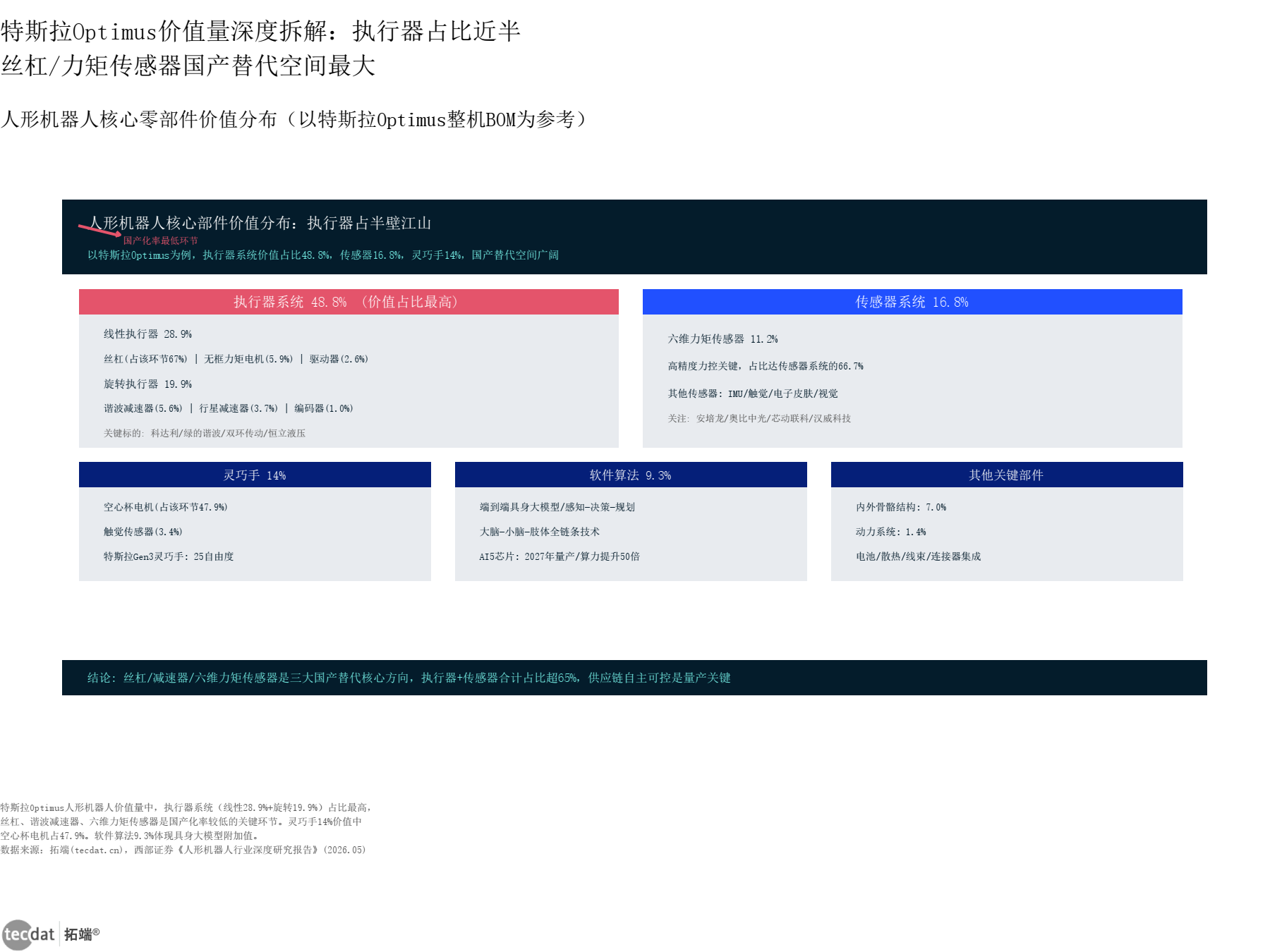Click the line 端到端具身大模型/感知-决策-规划
The width and height of the screenshot is (1270, 952).
[557, 507]
